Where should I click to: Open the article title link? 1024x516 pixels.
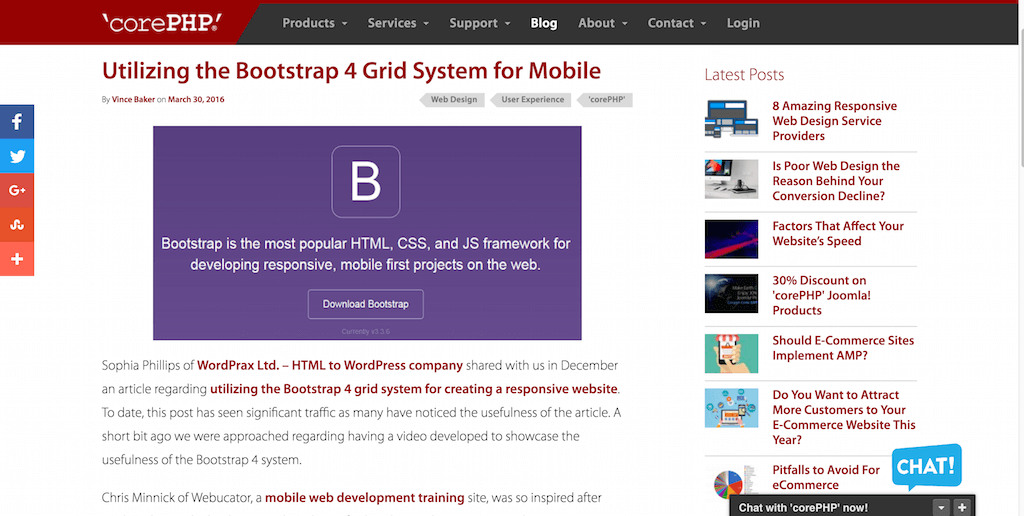pyautogui.click(x=351, y=71)
